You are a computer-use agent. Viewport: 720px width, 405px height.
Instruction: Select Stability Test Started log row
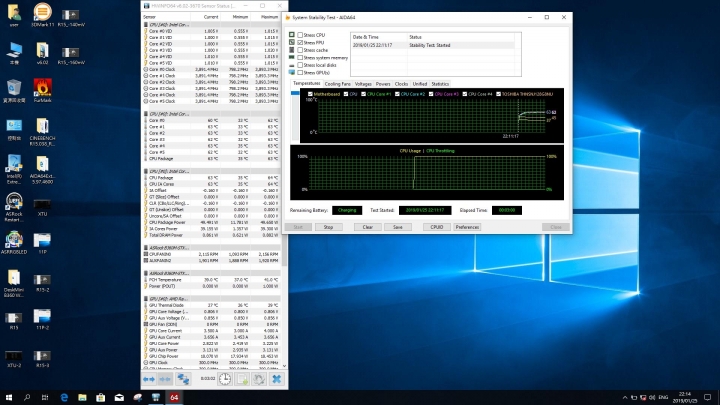(x=433, y=45)
